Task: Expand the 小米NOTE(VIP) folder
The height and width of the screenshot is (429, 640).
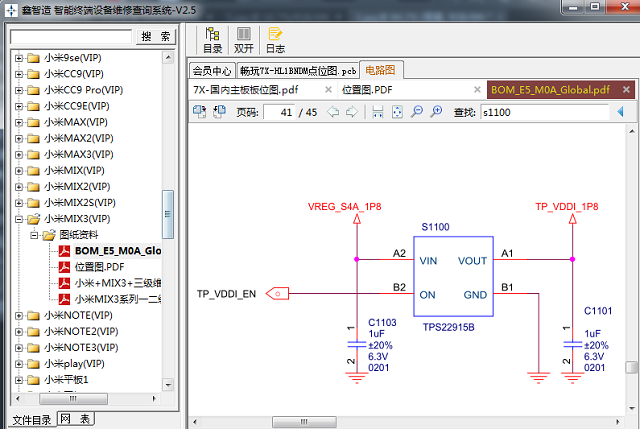Action: pyautogui.click(x=19, y=316)
